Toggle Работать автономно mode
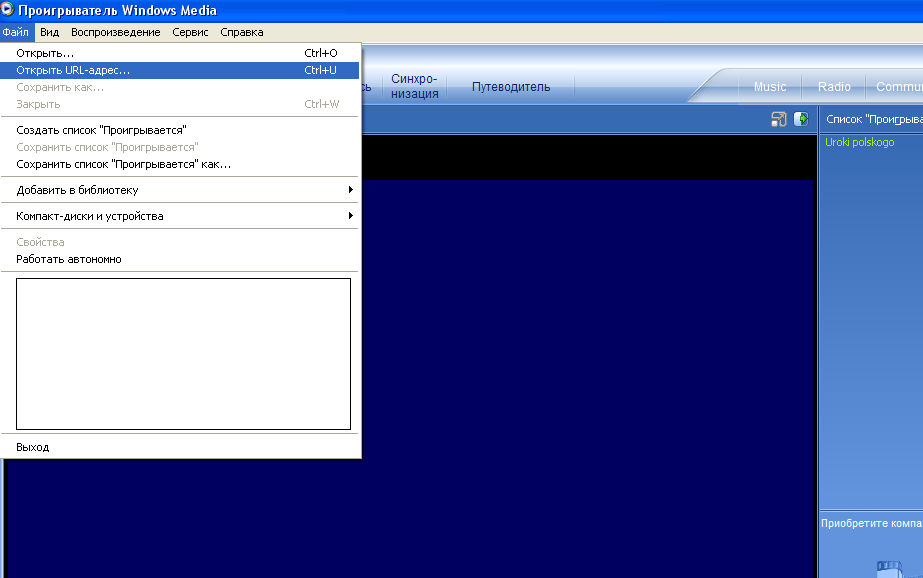This screenshot has width=923, height=578. [180, 259]
